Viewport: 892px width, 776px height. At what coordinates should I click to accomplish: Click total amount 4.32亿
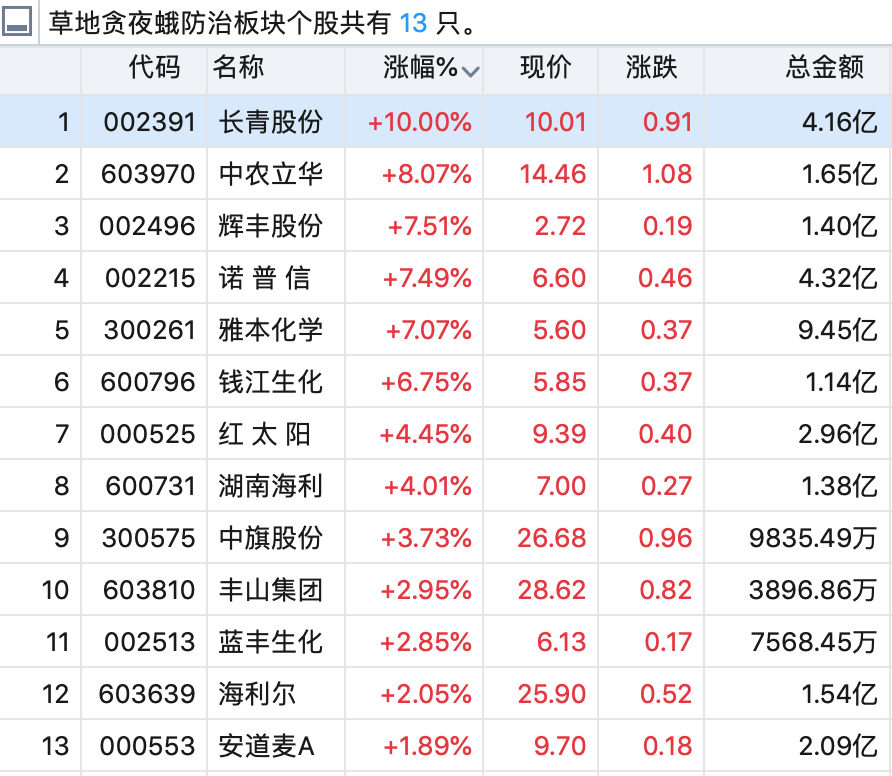tap(838, 278)
